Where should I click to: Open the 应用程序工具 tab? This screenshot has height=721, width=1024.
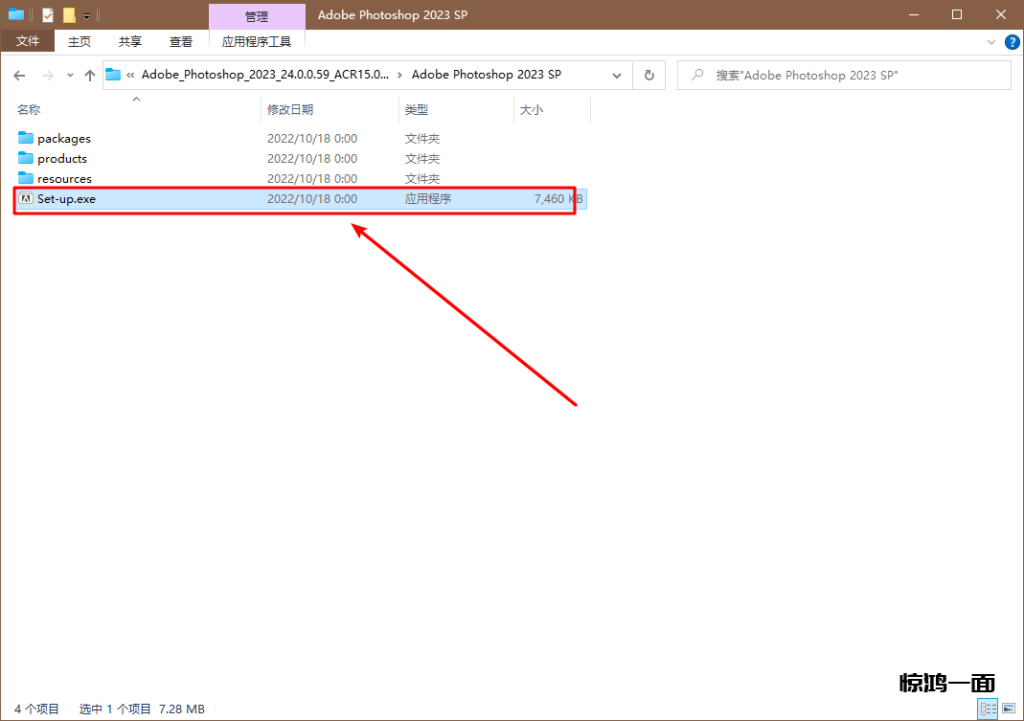pos(256,42)
